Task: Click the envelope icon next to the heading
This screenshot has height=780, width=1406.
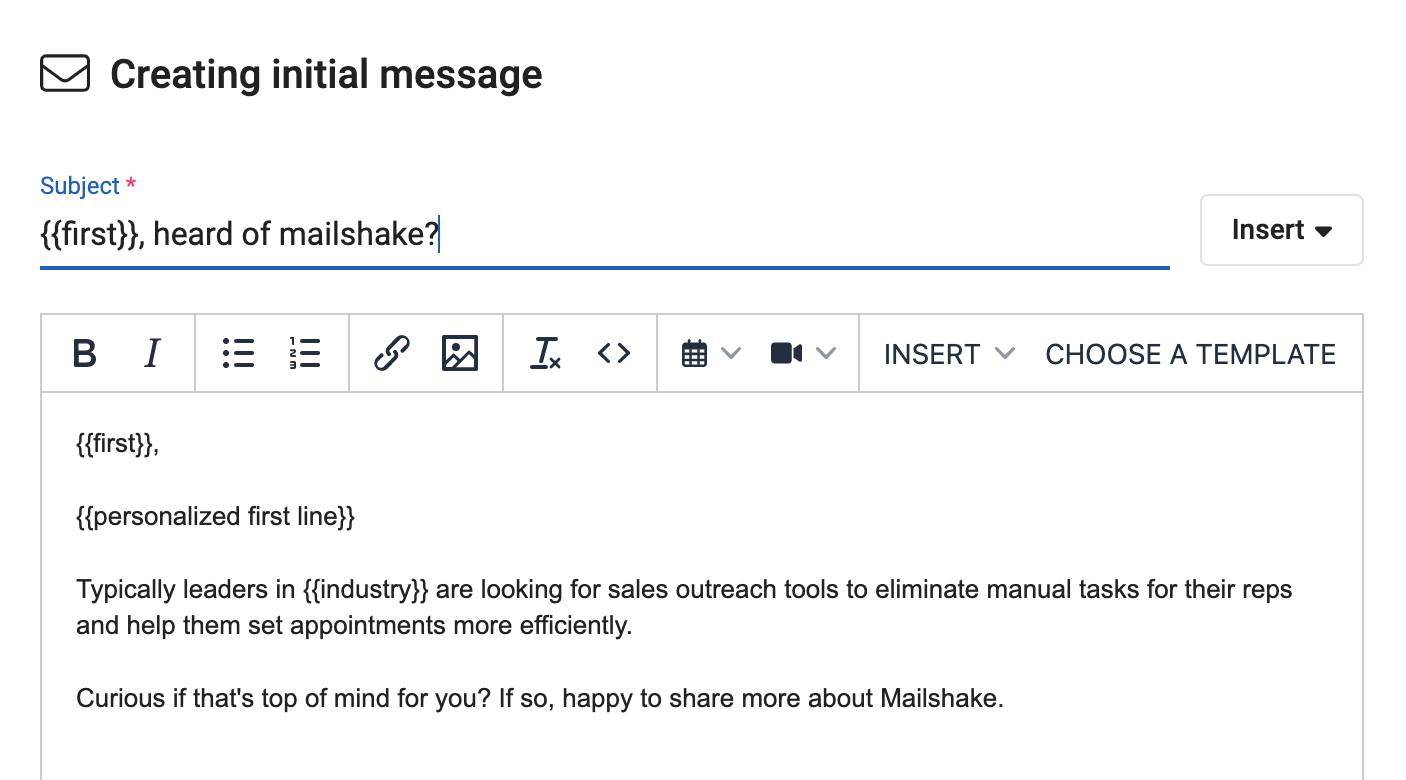Action: (64, 73)
